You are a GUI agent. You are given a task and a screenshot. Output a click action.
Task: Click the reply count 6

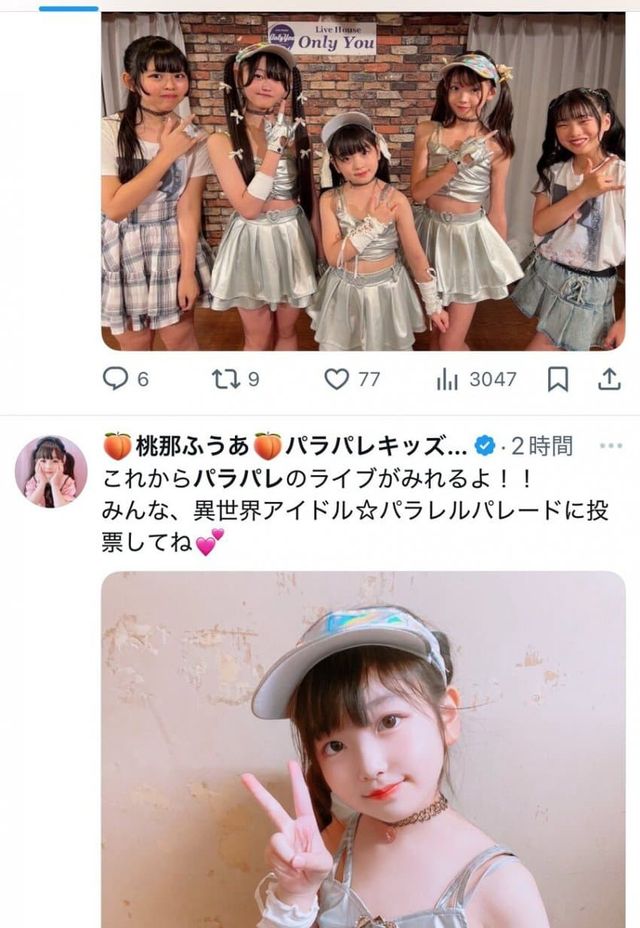[x=143, y=379]
